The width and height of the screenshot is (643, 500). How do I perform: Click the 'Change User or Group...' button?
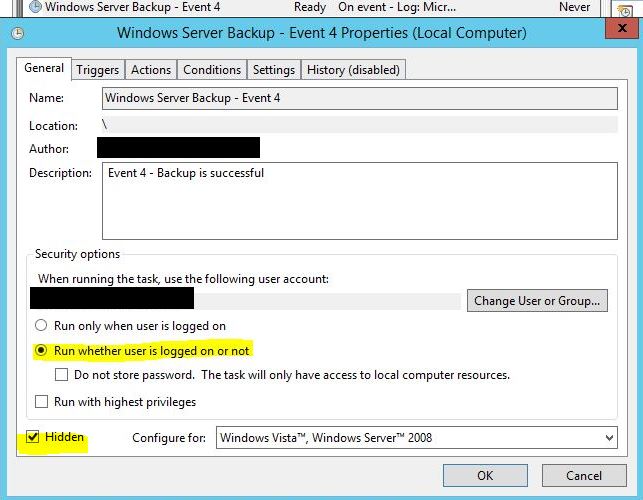[537, 300]
